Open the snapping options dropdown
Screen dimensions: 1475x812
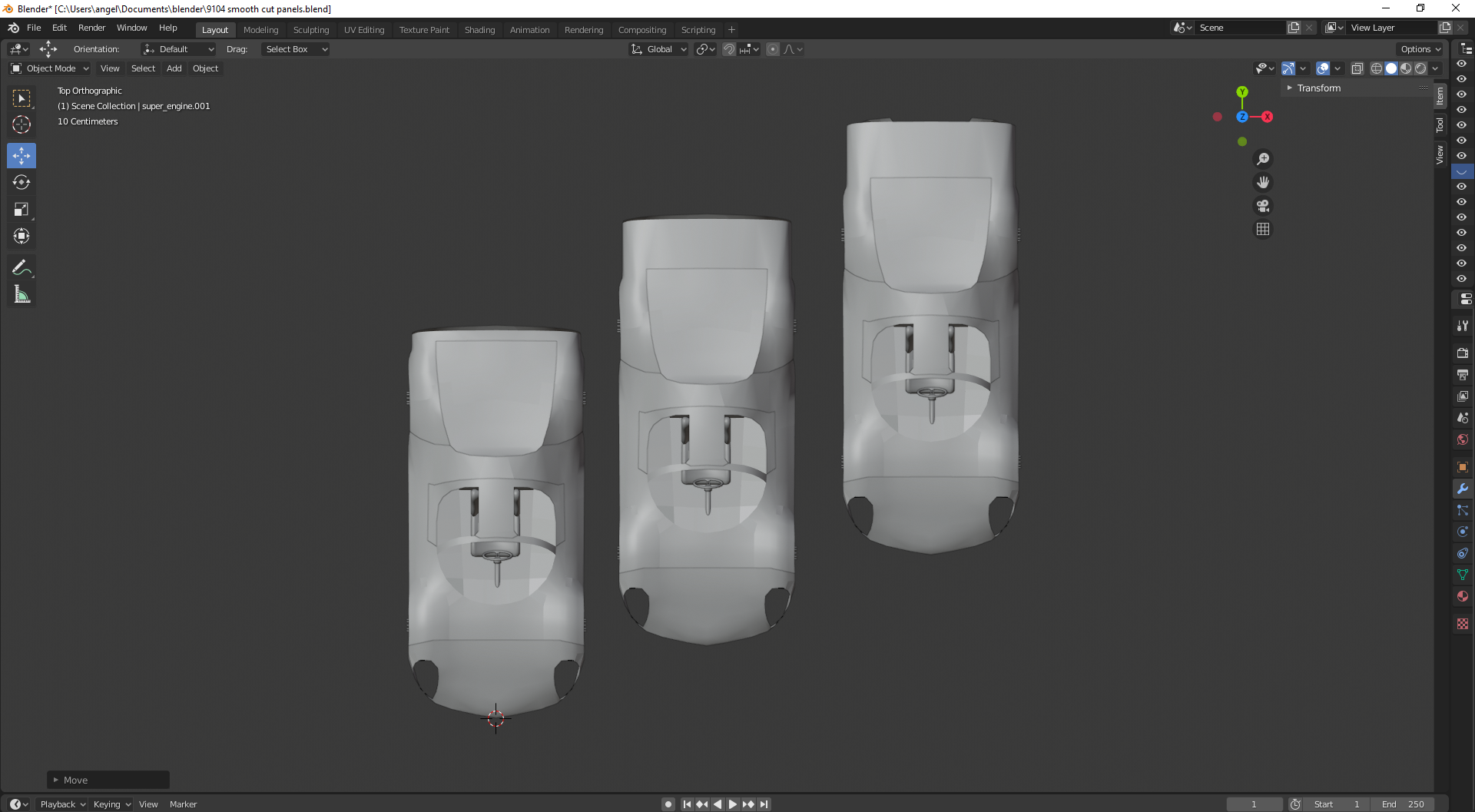point(749,49)
